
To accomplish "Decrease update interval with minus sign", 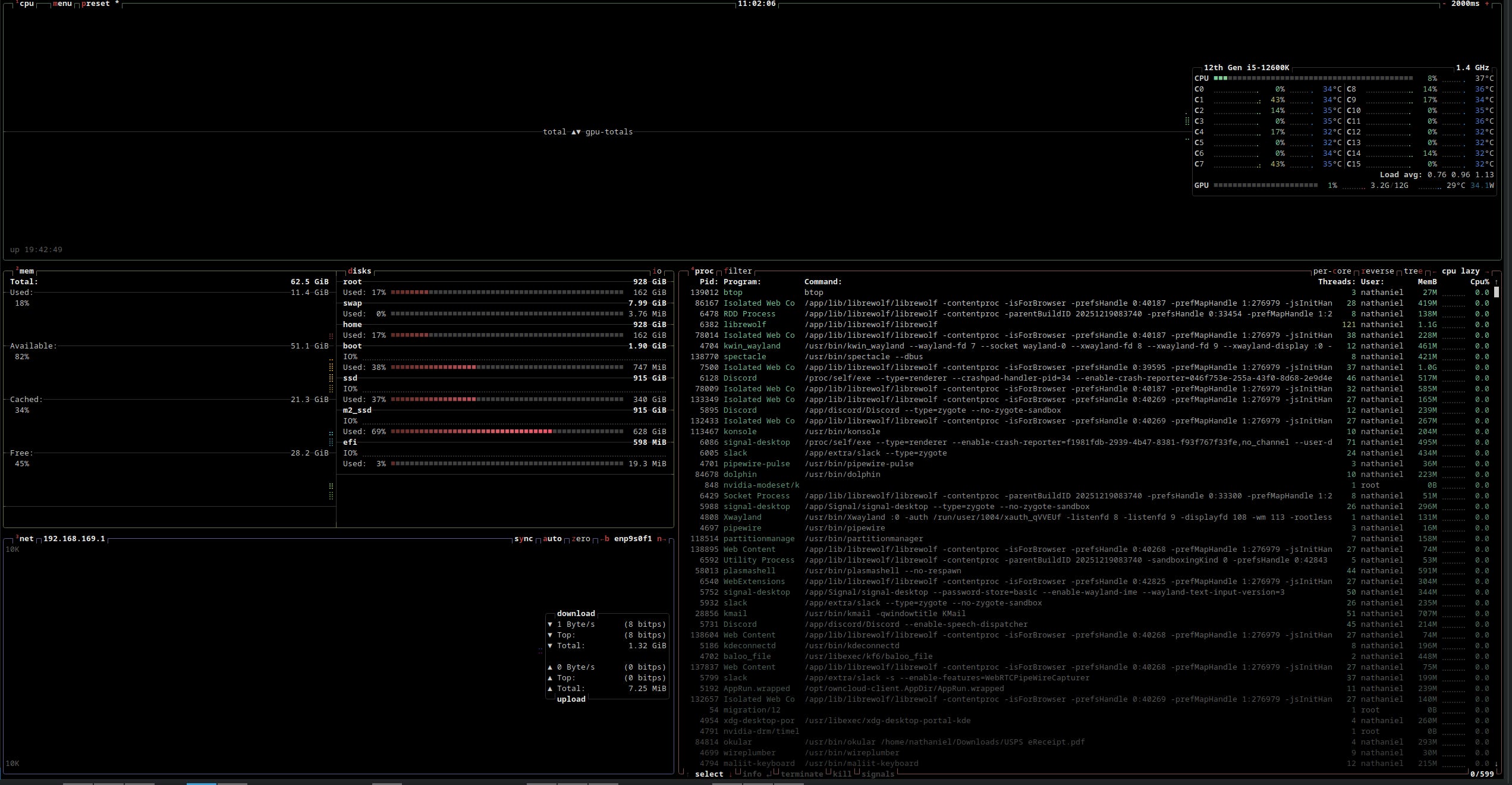I will (1444, 4).
